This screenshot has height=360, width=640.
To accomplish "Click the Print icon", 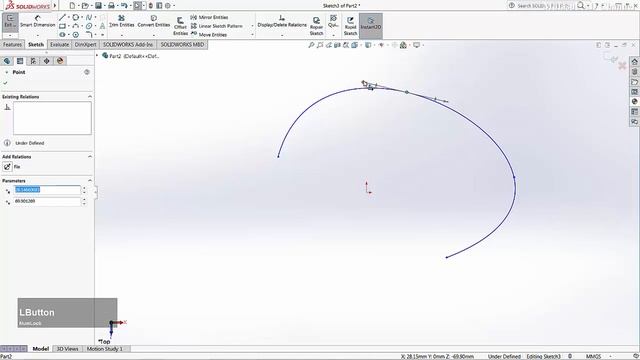I will point(111,6).
